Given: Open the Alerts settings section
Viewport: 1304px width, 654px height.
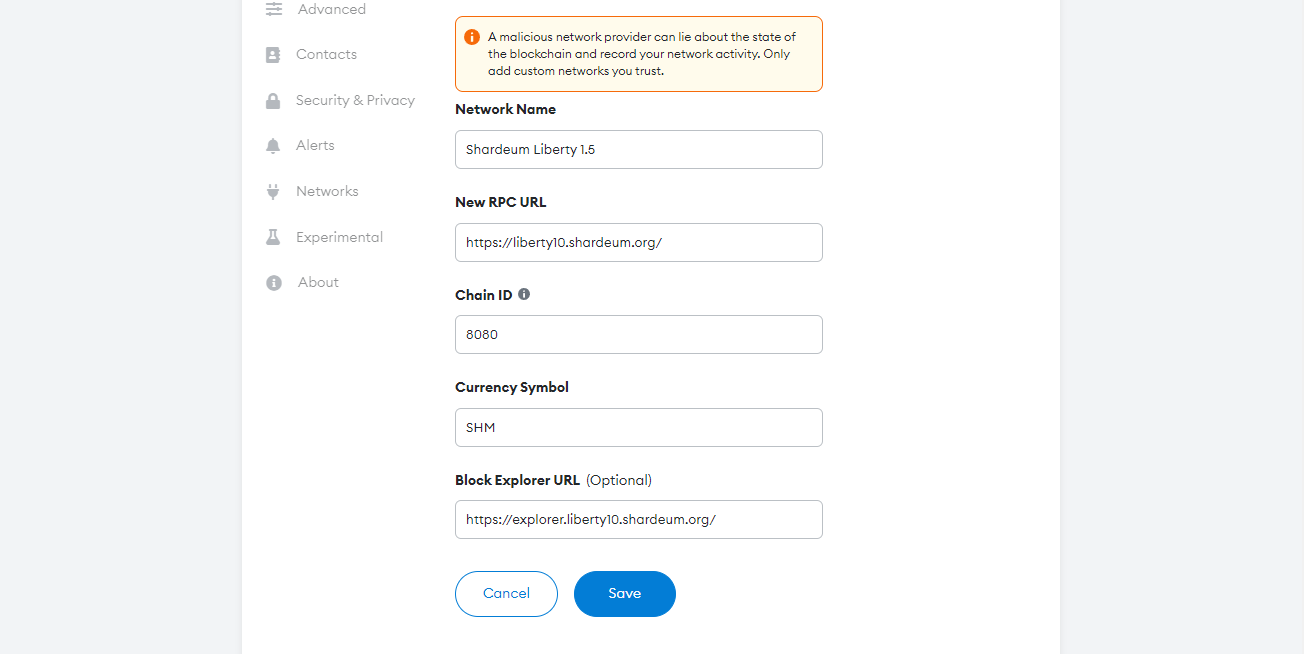Looking at the screenshot, I should coord(315,146).
